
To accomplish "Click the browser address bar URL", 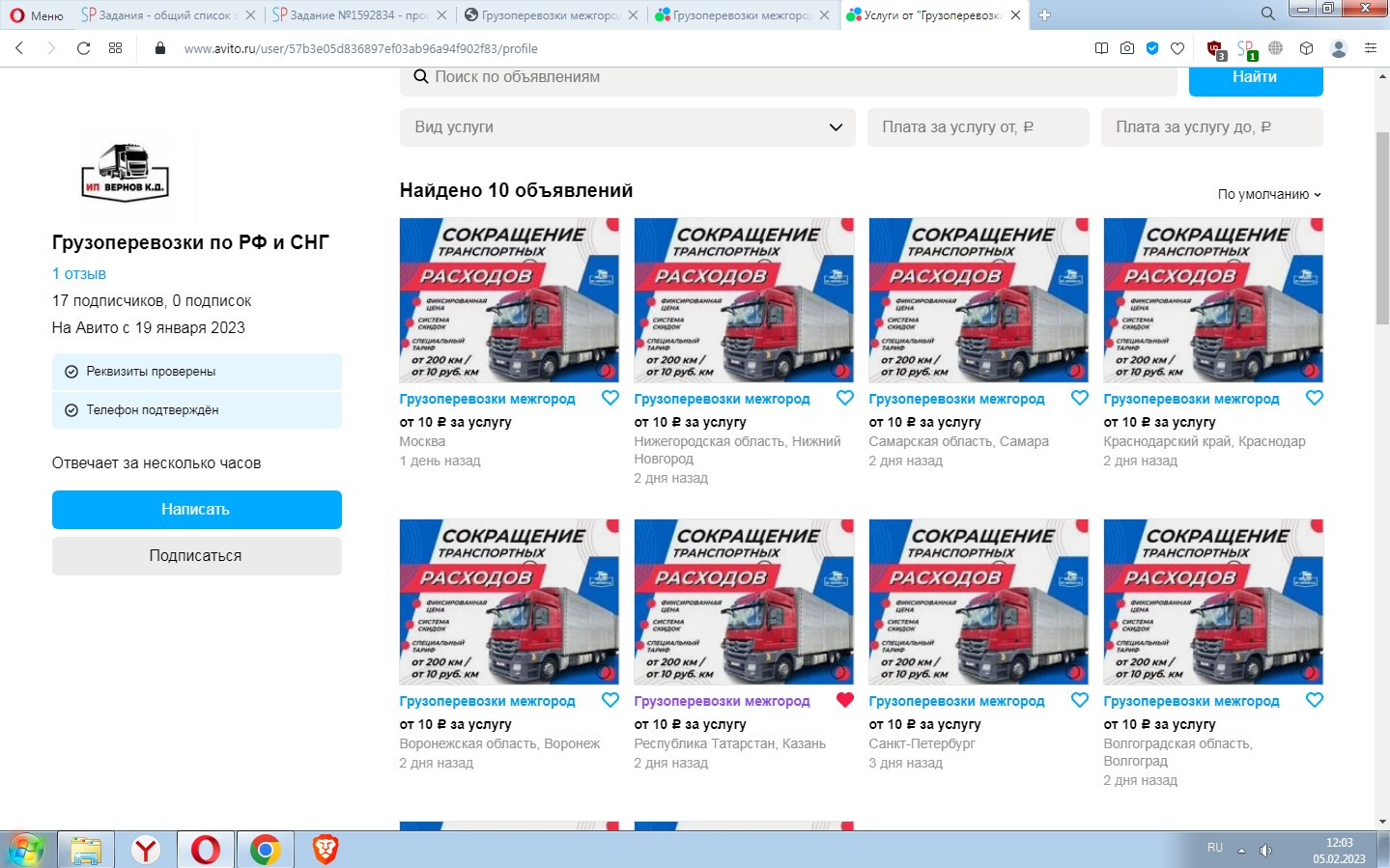I will point(360,48).
